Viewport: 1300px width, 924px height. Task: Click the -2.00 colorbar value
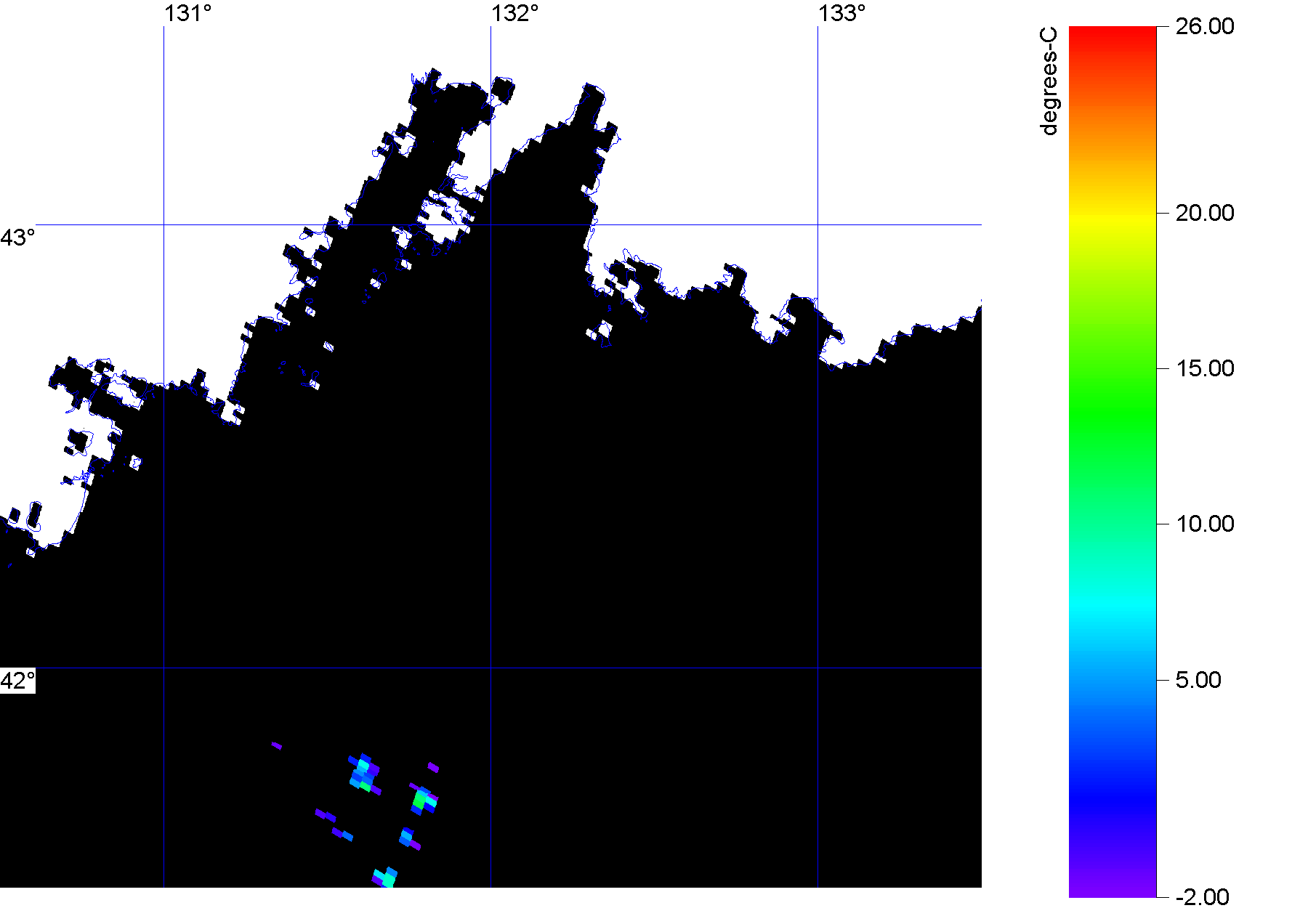(x=1203, y=897)
